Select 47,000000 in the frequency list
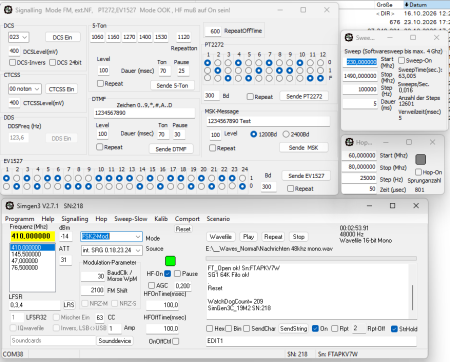The width and height of the screenshot is (450, 362). tap(25, 261)
